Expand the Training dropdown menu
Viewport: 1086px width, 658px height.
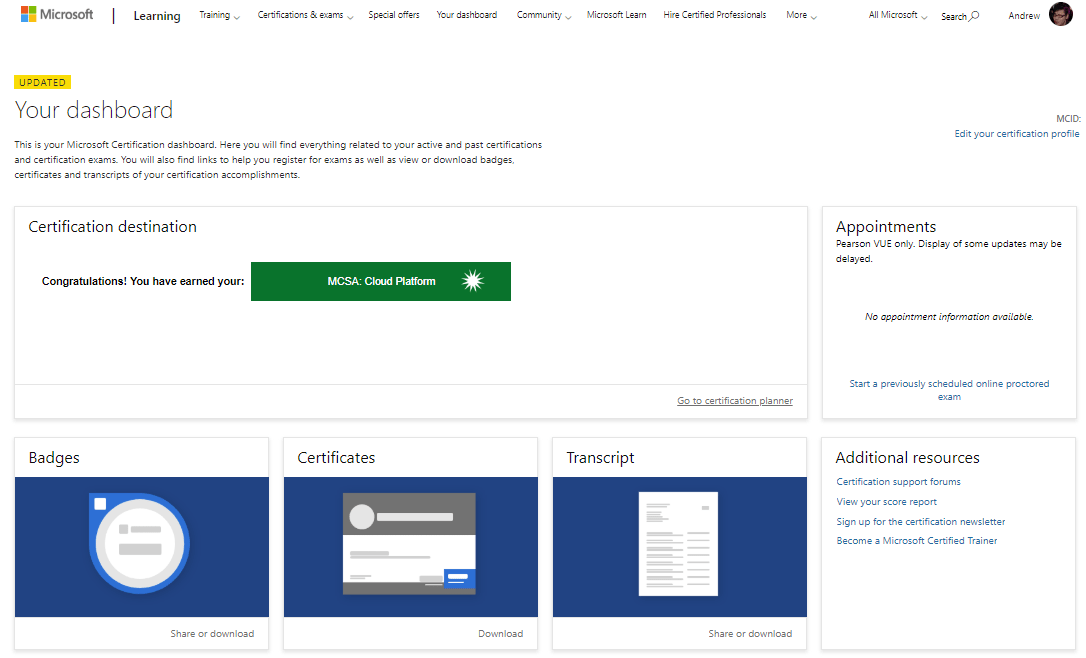click(x=219, y=16)
